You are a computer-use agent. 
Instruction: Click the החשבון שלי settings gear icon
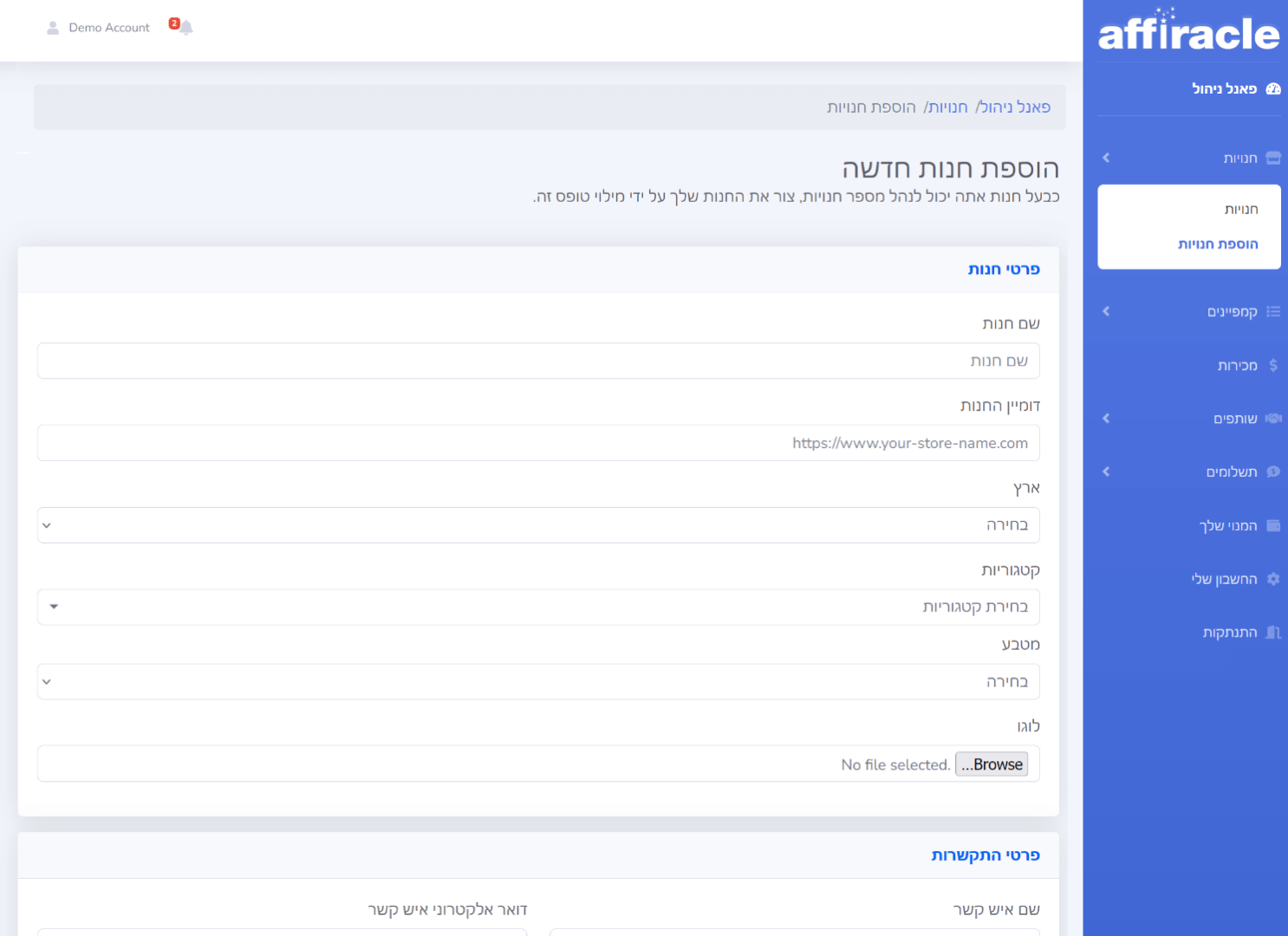coord(1272,578)
